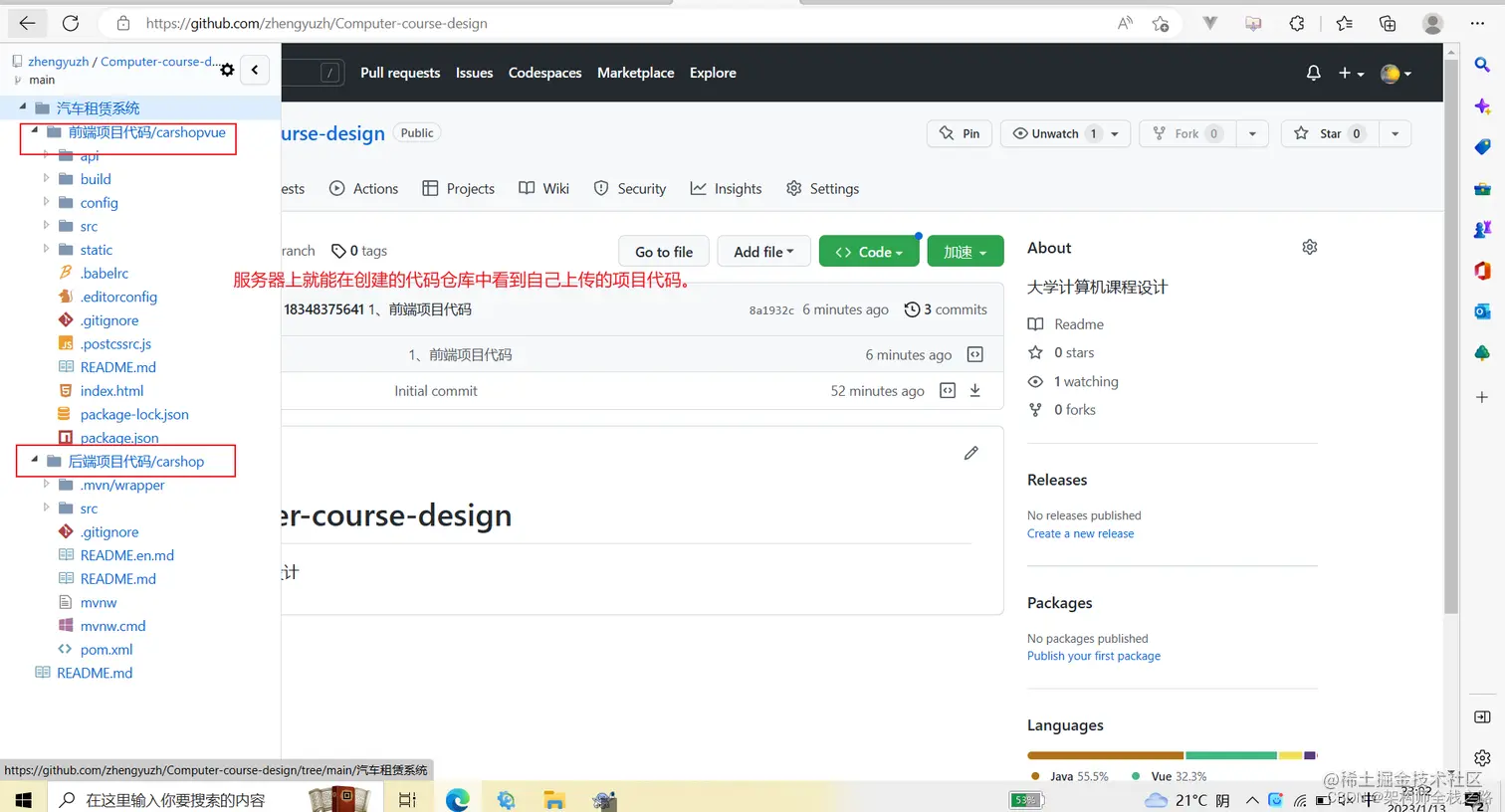Open Edge sidebar search icon
This screenshot has width=1505, height=812.
pyautogui.click(x=1482, y=65)
